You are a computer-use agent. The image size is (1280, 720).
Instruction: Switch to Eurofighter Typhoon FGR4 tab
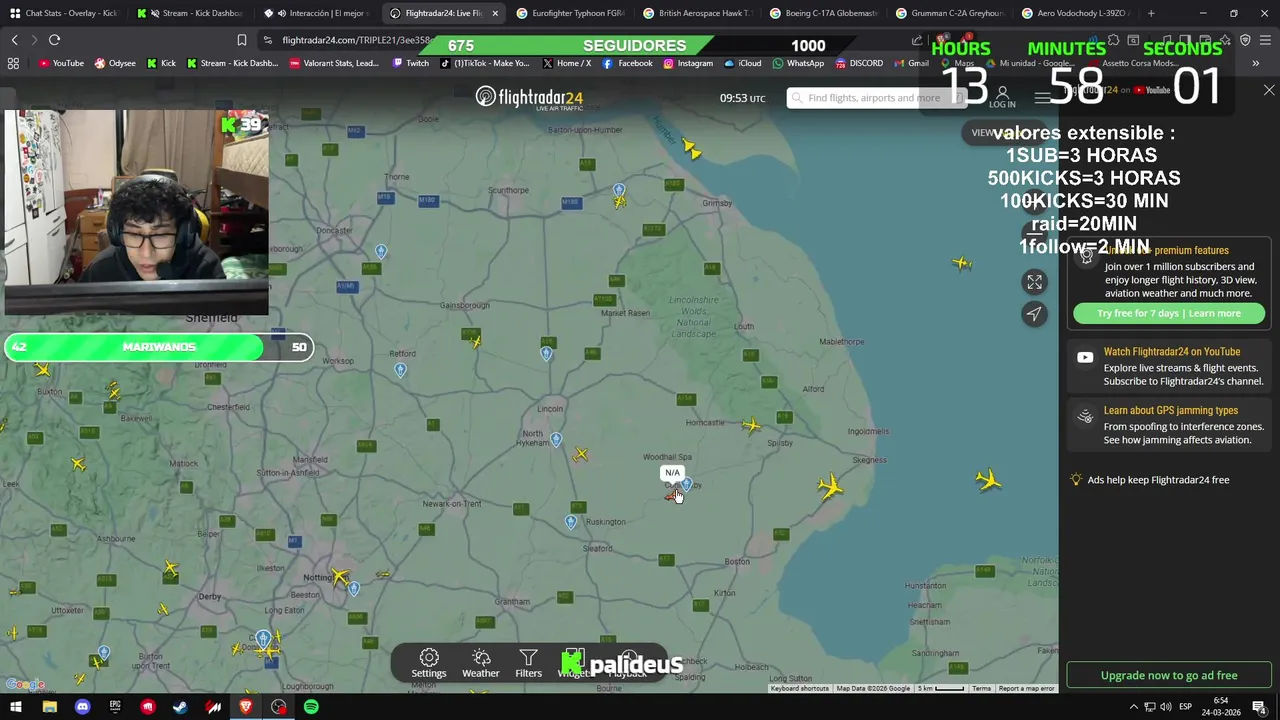click(573, 13)
